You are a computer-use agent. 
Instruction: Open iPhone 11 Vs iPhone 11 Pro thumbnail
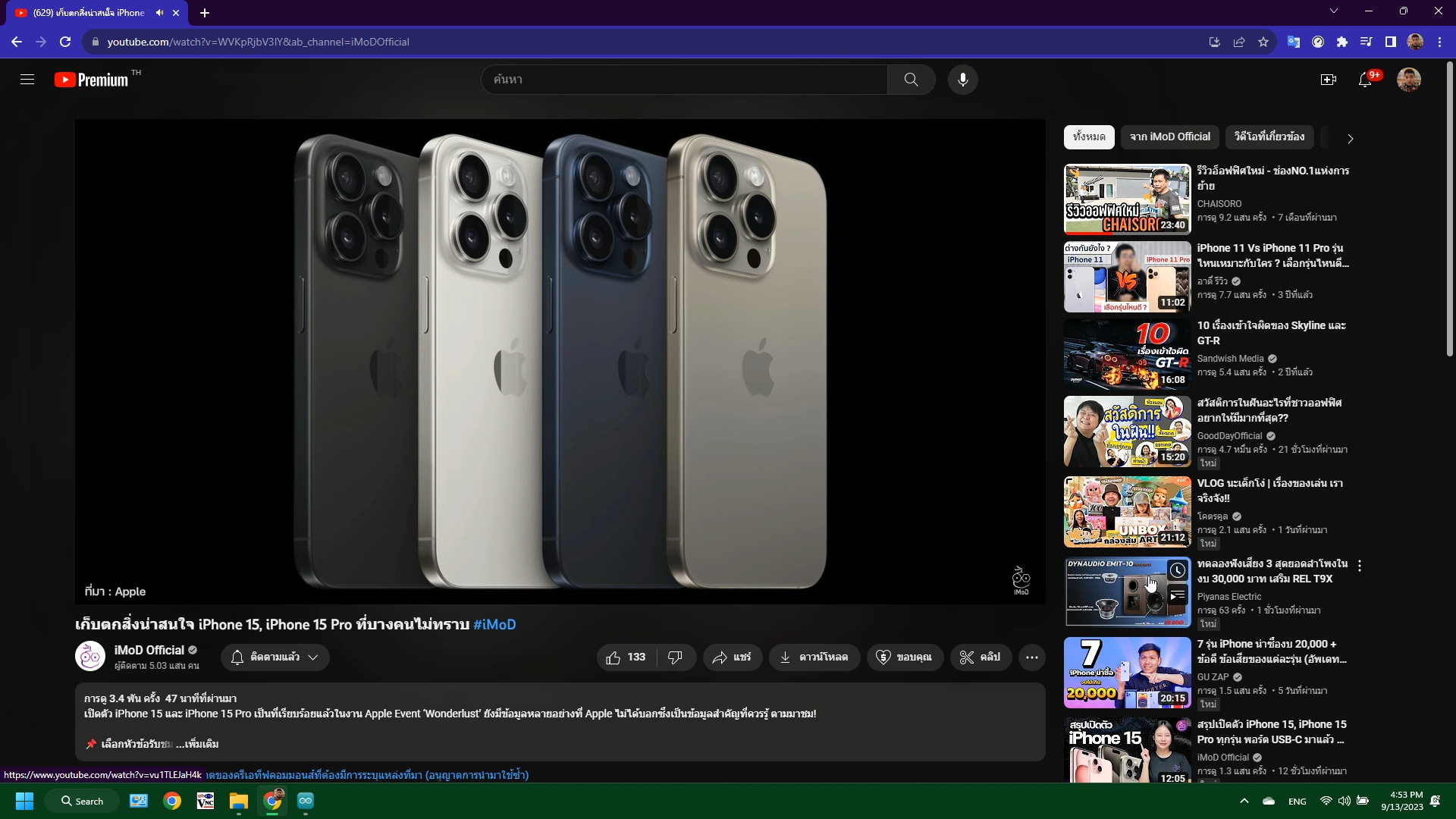click(1127, 277)
